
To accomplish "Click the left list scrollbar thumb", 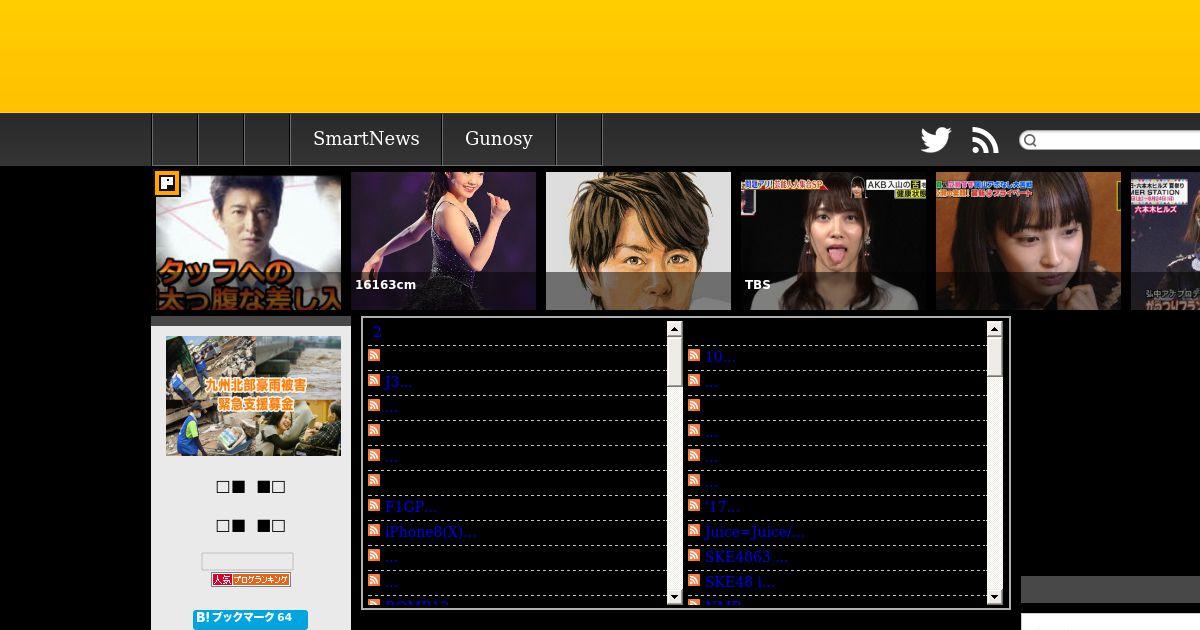I will click(674, 361).
